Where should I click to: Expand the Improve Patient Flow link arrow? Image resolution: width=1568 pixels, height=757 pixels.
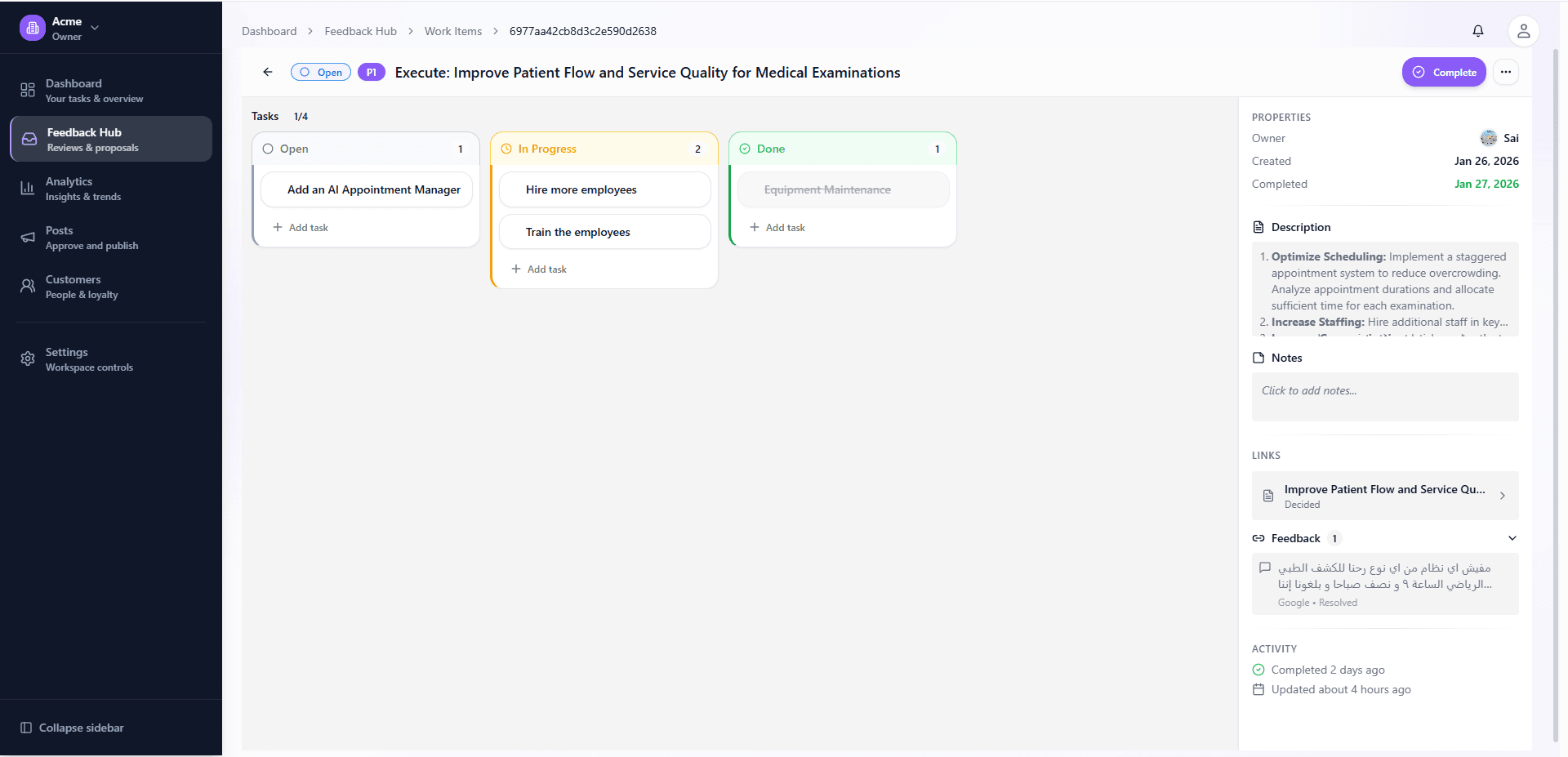(1503, 496)
